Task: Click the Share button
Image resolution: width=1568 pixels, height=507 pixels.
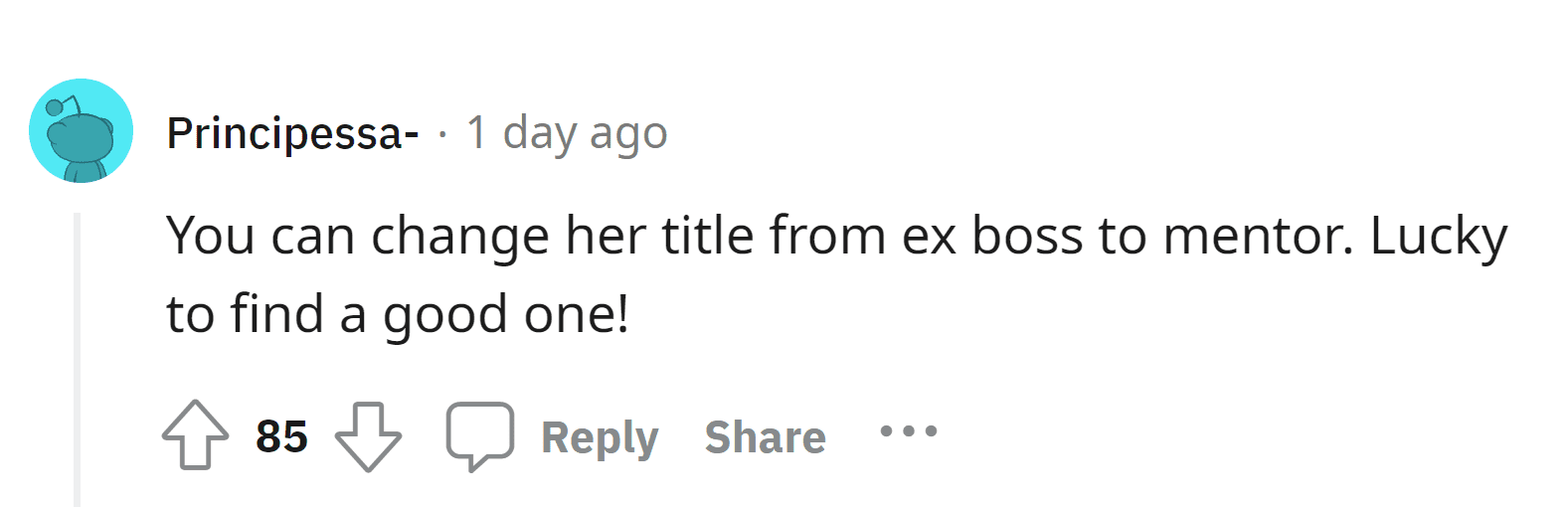Action: 765,437
